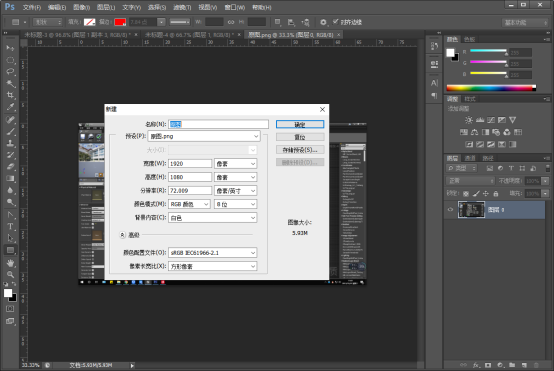This screenshot has height=371, width=554.
Task: Click the width field showing 1920
Action: pyautogui.click(x=190, y=164)
